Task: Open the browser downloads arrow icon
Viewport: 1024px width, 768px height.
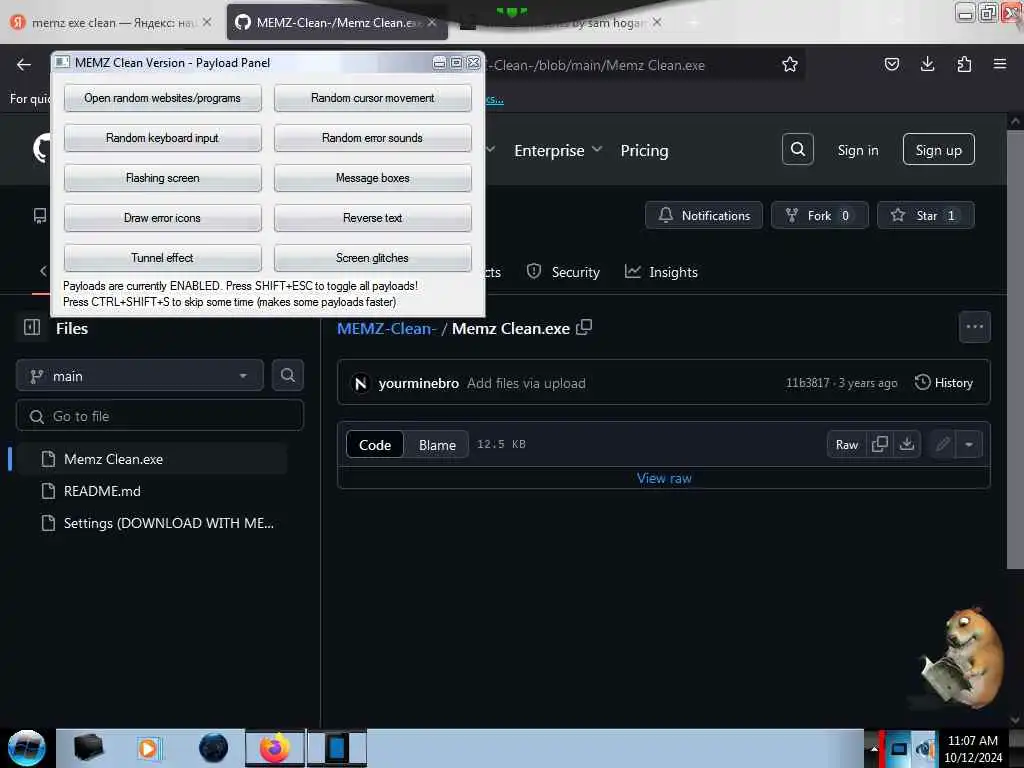Action: (927, 64)
